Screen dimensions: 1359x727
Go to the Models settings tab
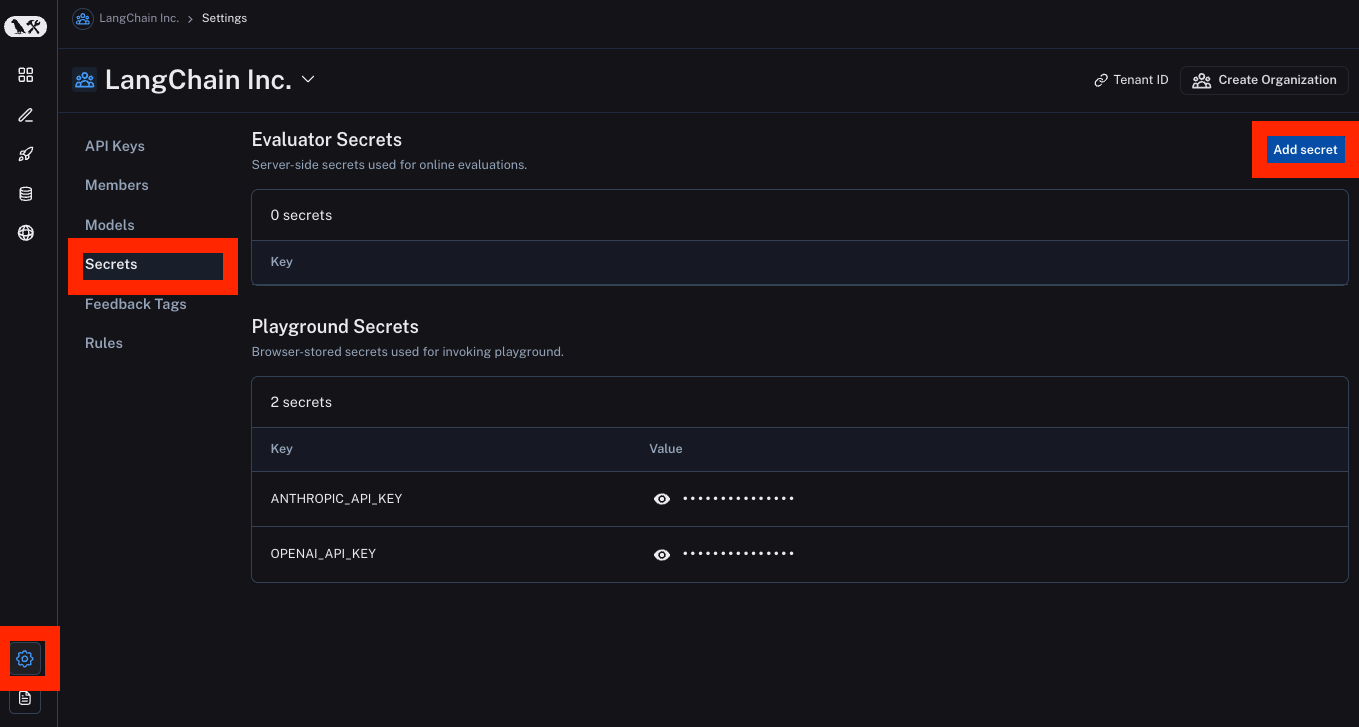[110, 225]
